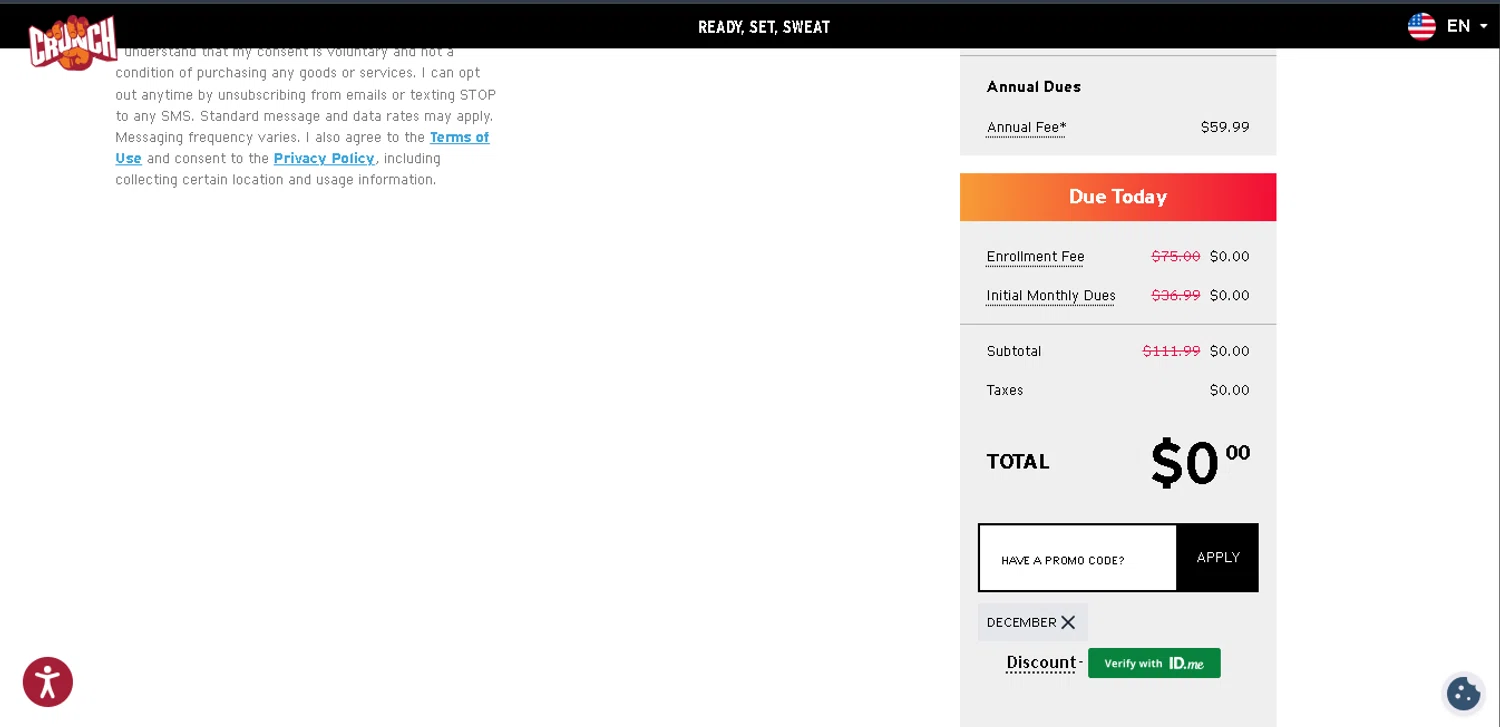Image resolution: width=1500 pixels, height=727 pixels.
Task: Click the Initial Monthly Dues label
Action: tap(1050, 296)
